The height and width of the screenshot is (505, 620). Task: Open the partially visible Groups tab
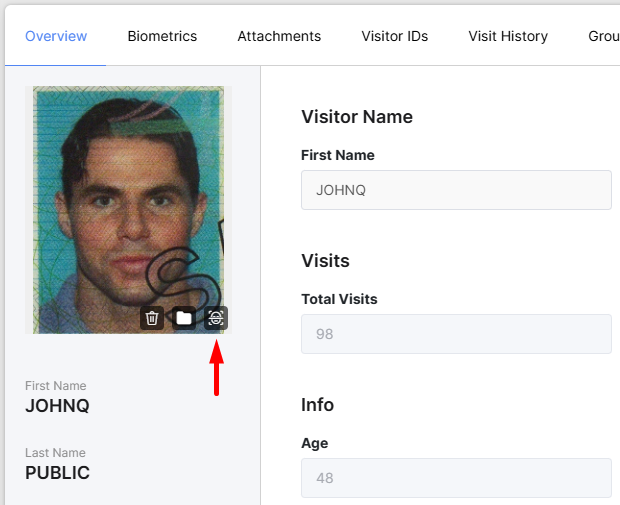[x=603, y=36]
